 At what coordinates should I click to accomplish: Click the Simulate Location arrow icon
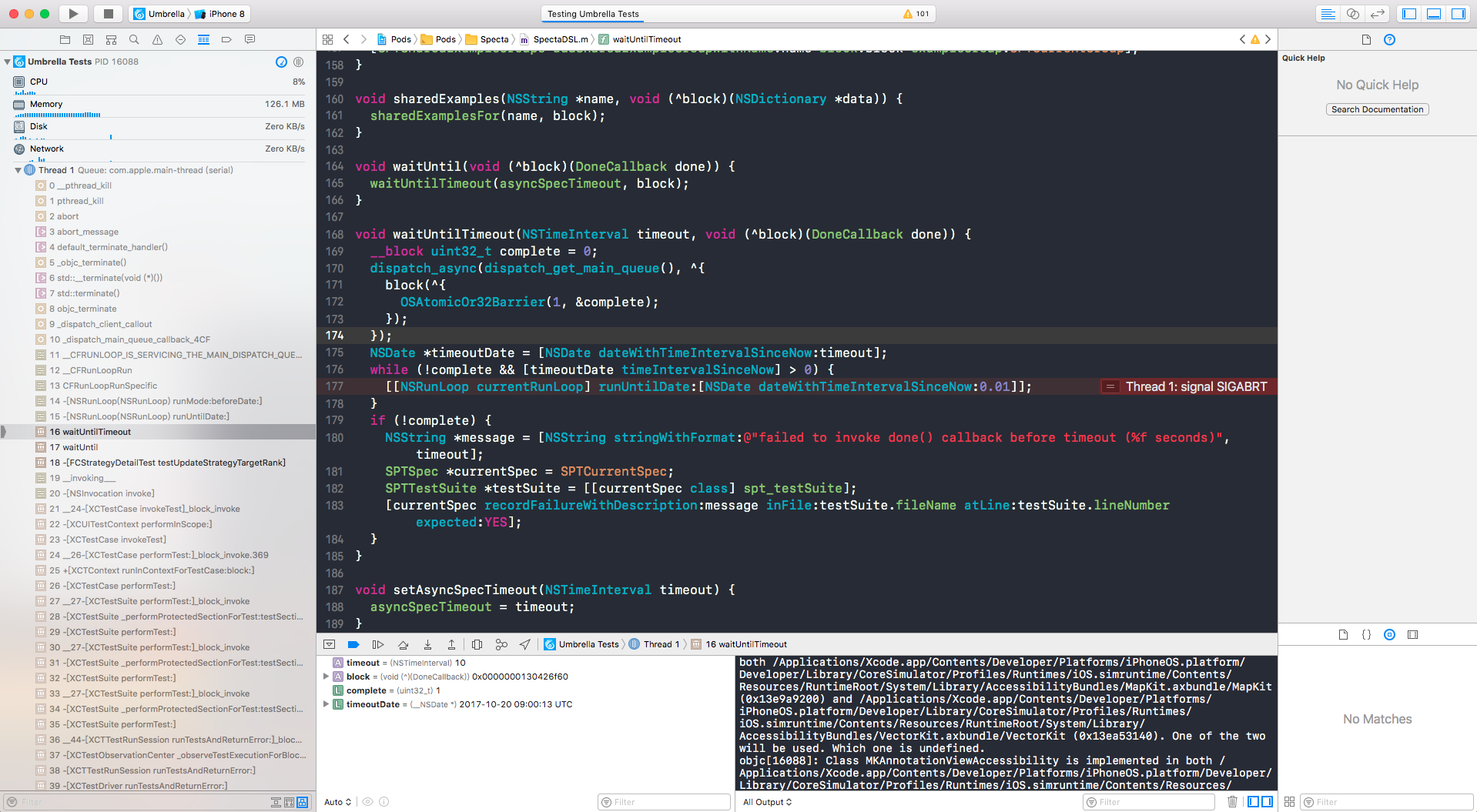[x=525, y=644]
